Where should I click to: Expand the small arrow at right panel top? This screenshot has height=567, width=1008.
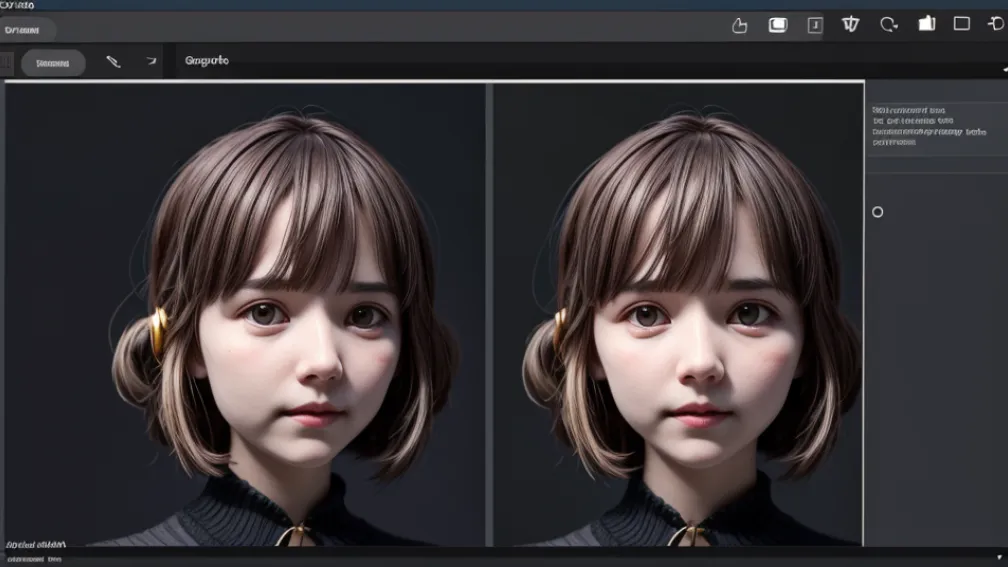coord(1004,68)
